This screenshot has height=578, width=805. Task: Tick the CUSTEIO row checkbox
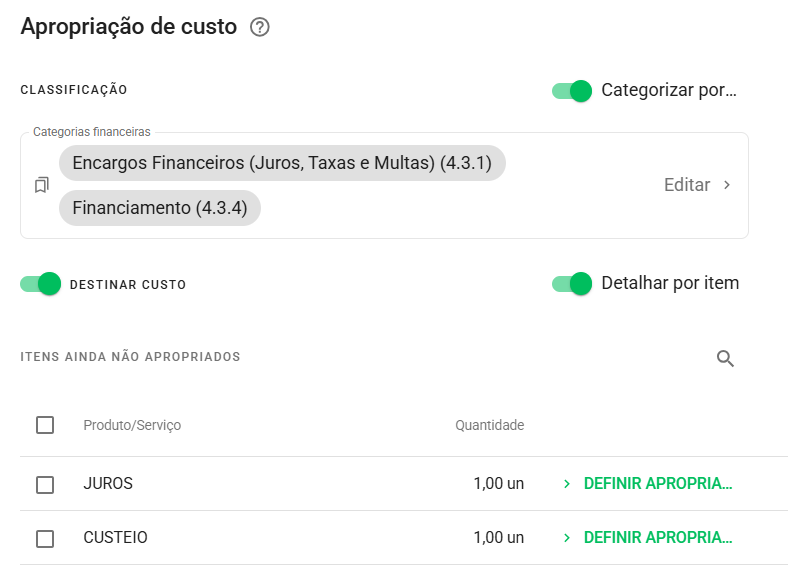coord(45,538)
